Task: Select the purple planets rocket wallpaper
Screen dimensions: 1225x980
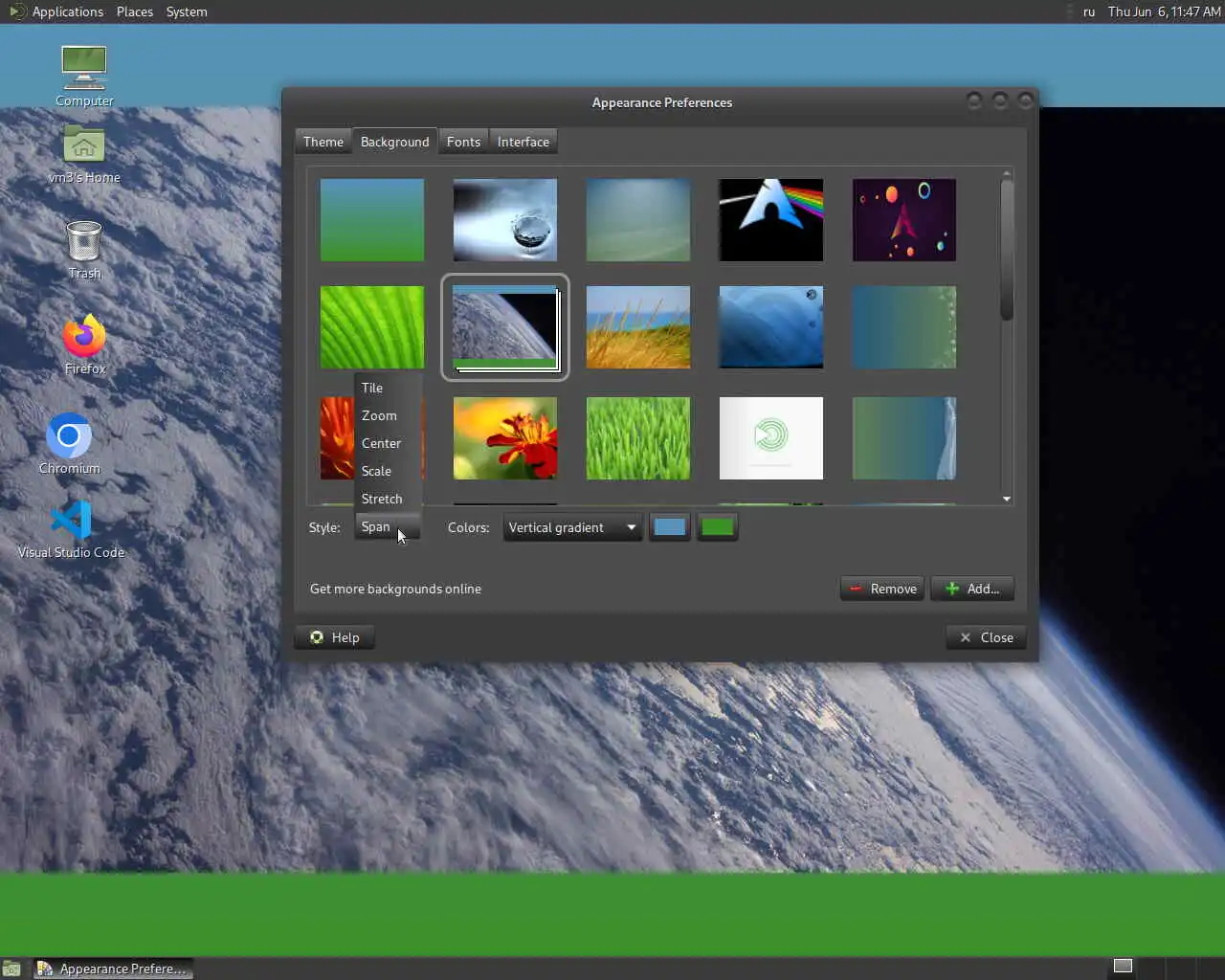Action: (904, 220)
